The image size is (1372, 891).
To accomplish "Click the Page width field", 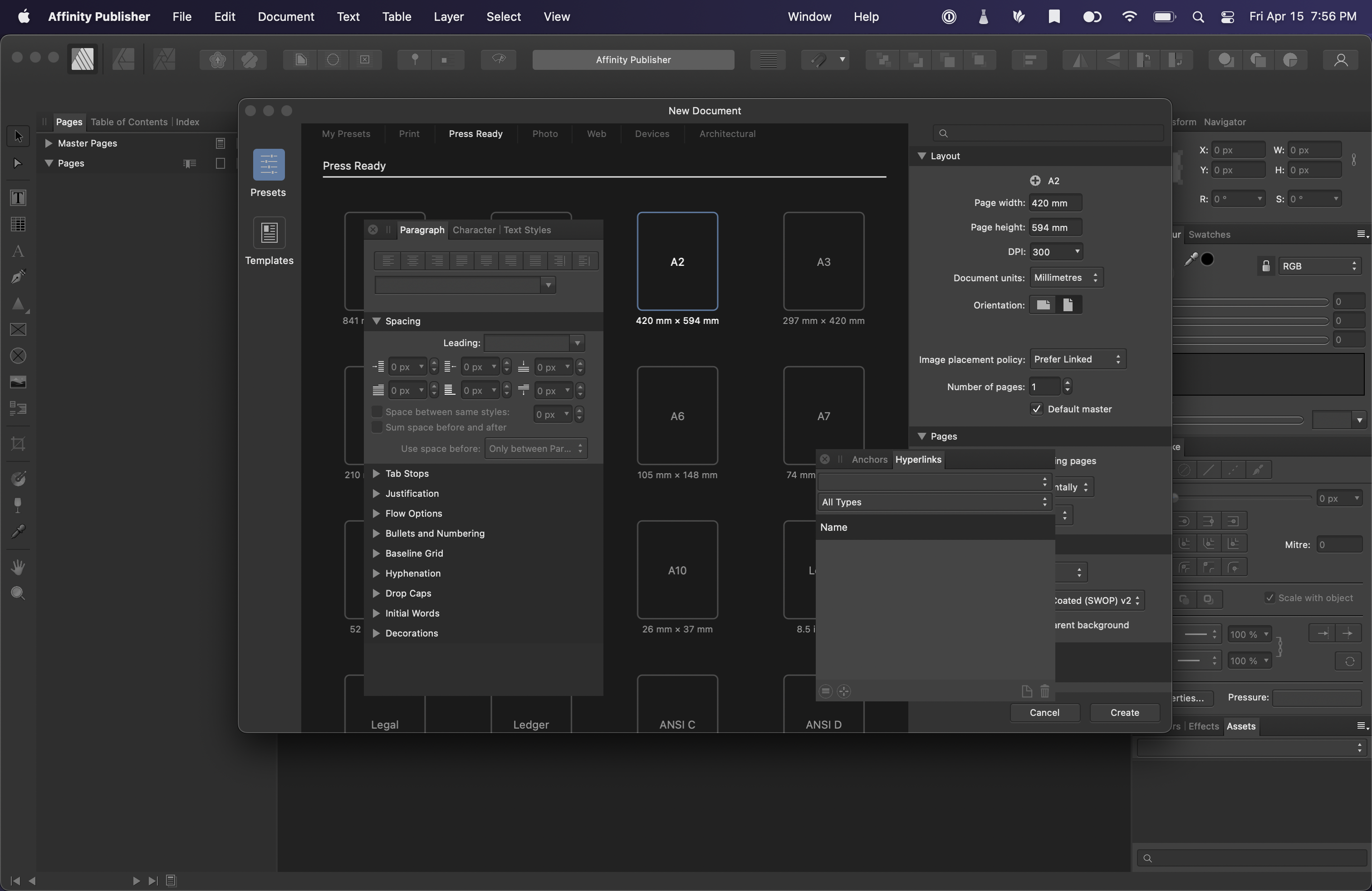I will coord(1055,203).
